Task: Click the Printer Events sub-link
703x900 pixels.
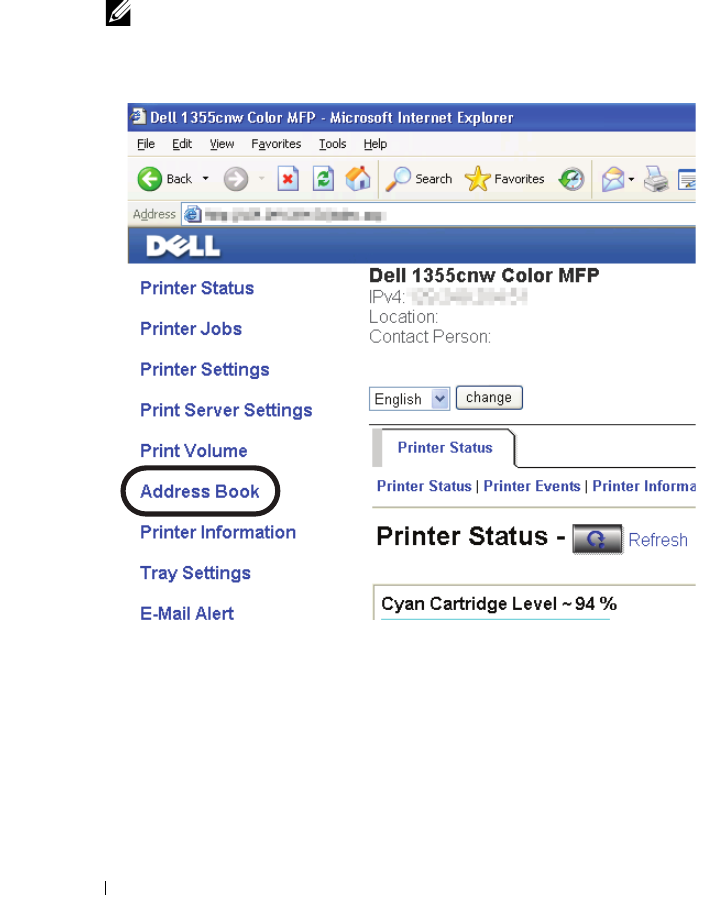Action: (532, 486)
